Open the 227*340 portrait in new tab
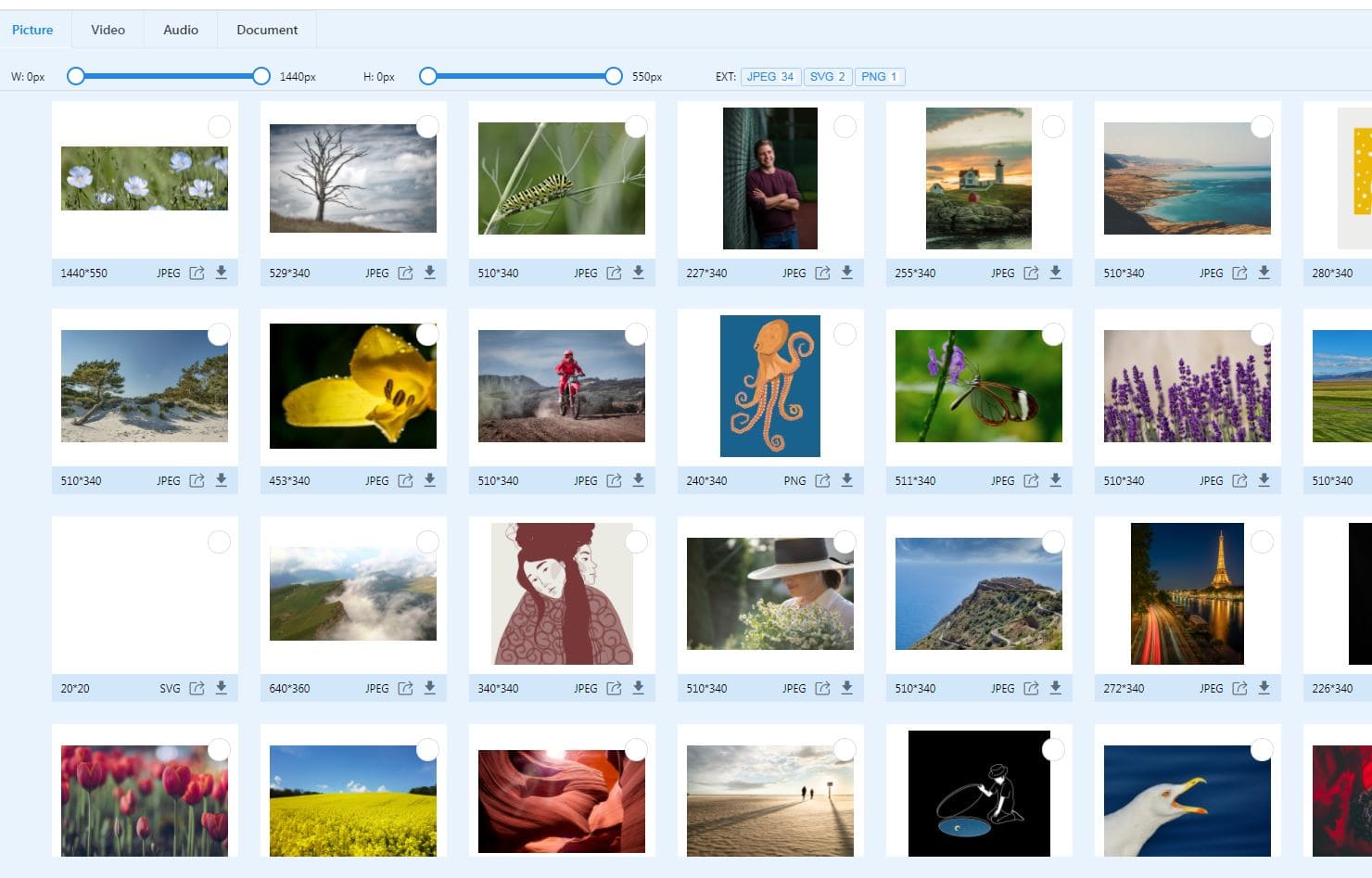The image size is (1372, 878). click(x=822, y=273)
